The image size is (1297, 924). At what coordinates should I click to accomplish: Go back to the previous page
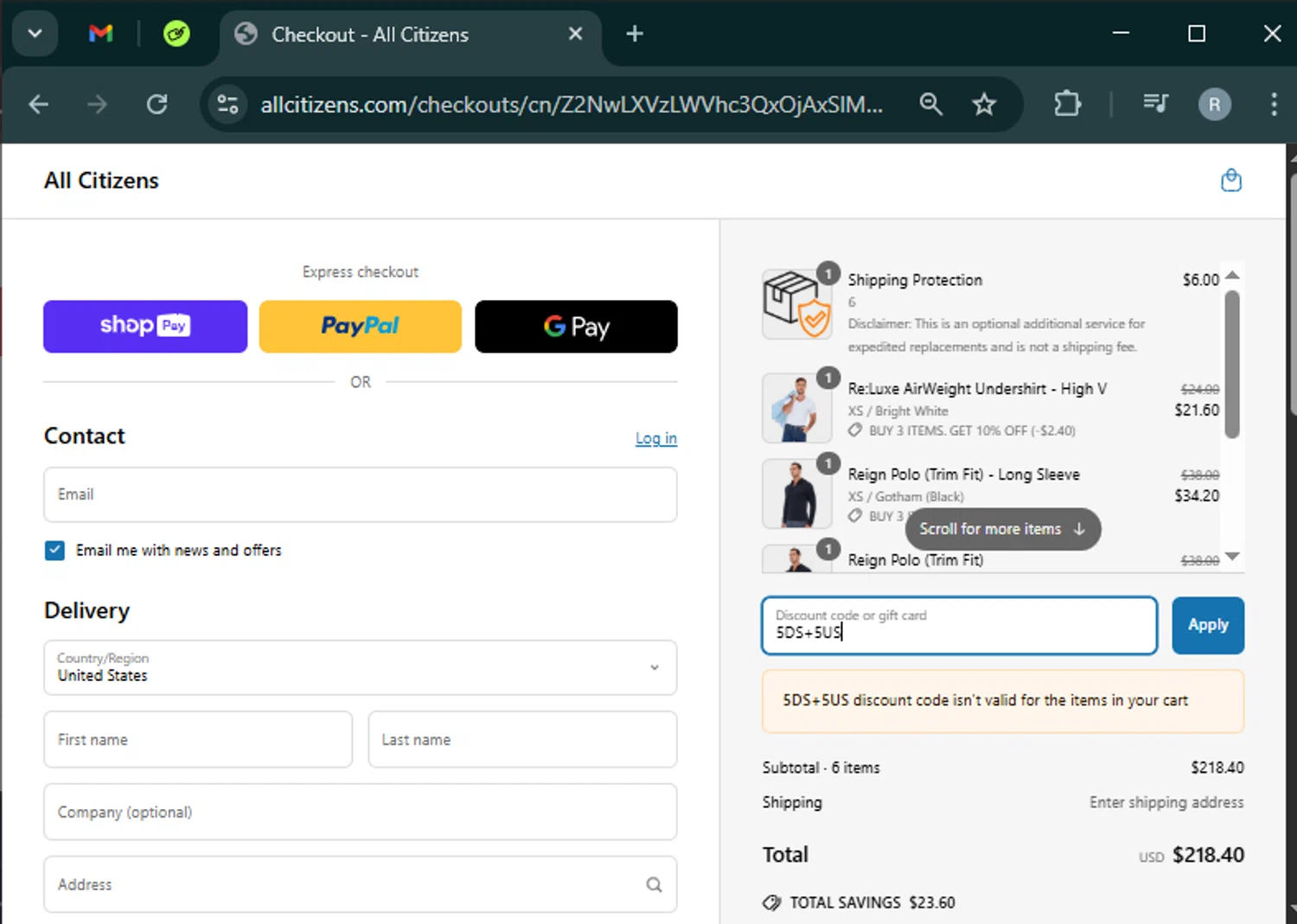pyautogui.click(x=38, y=105)
